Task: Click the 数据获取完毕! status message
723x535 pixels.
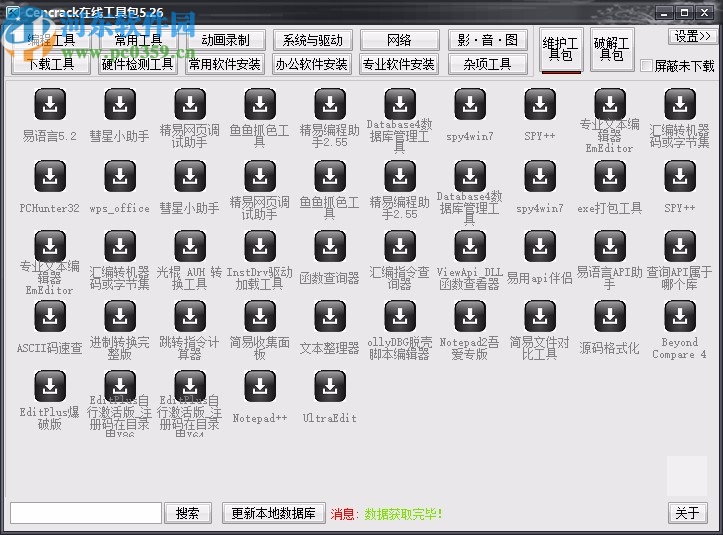Action: coord(403,514)
